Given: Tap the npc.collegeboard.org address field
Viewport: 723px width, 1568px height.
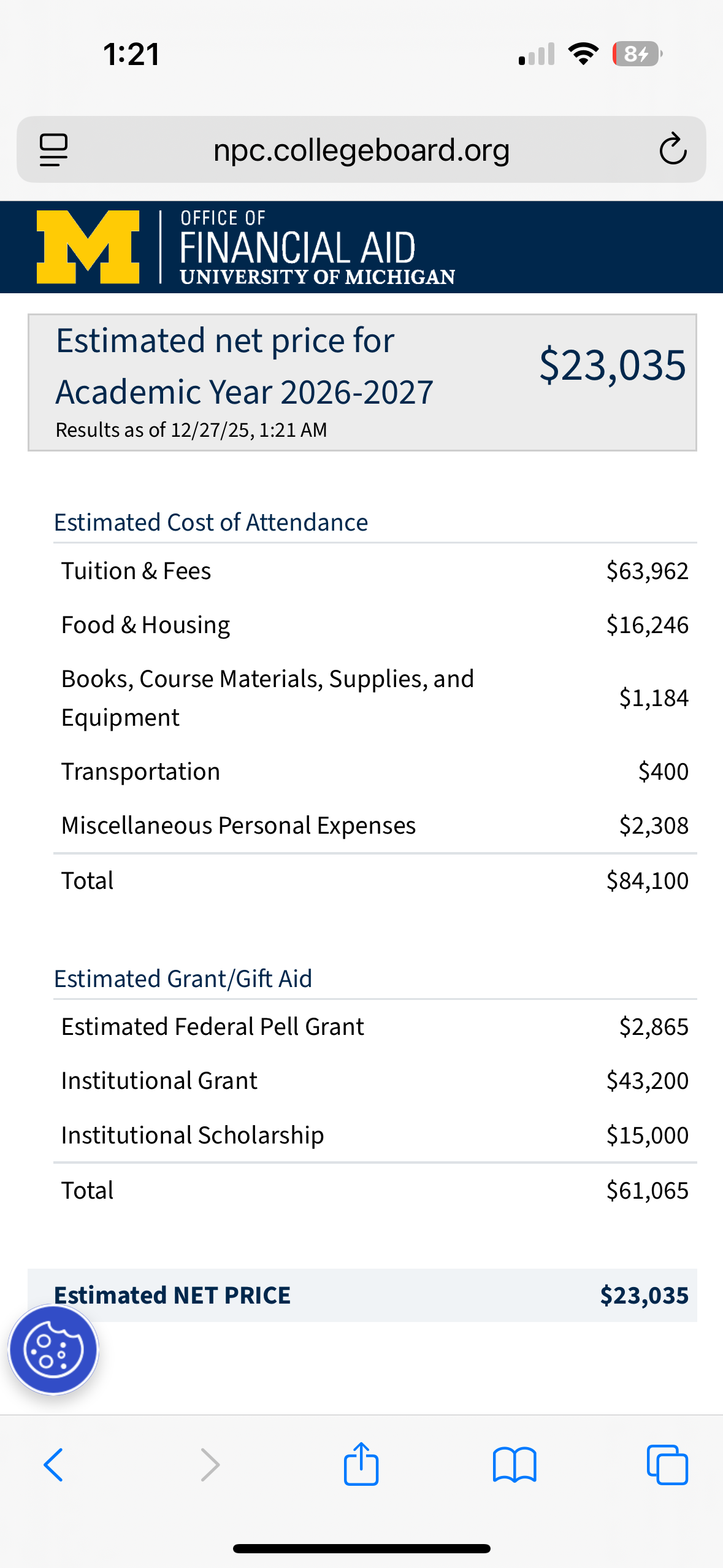Looking at the screenshot, I should pos(361,150).
